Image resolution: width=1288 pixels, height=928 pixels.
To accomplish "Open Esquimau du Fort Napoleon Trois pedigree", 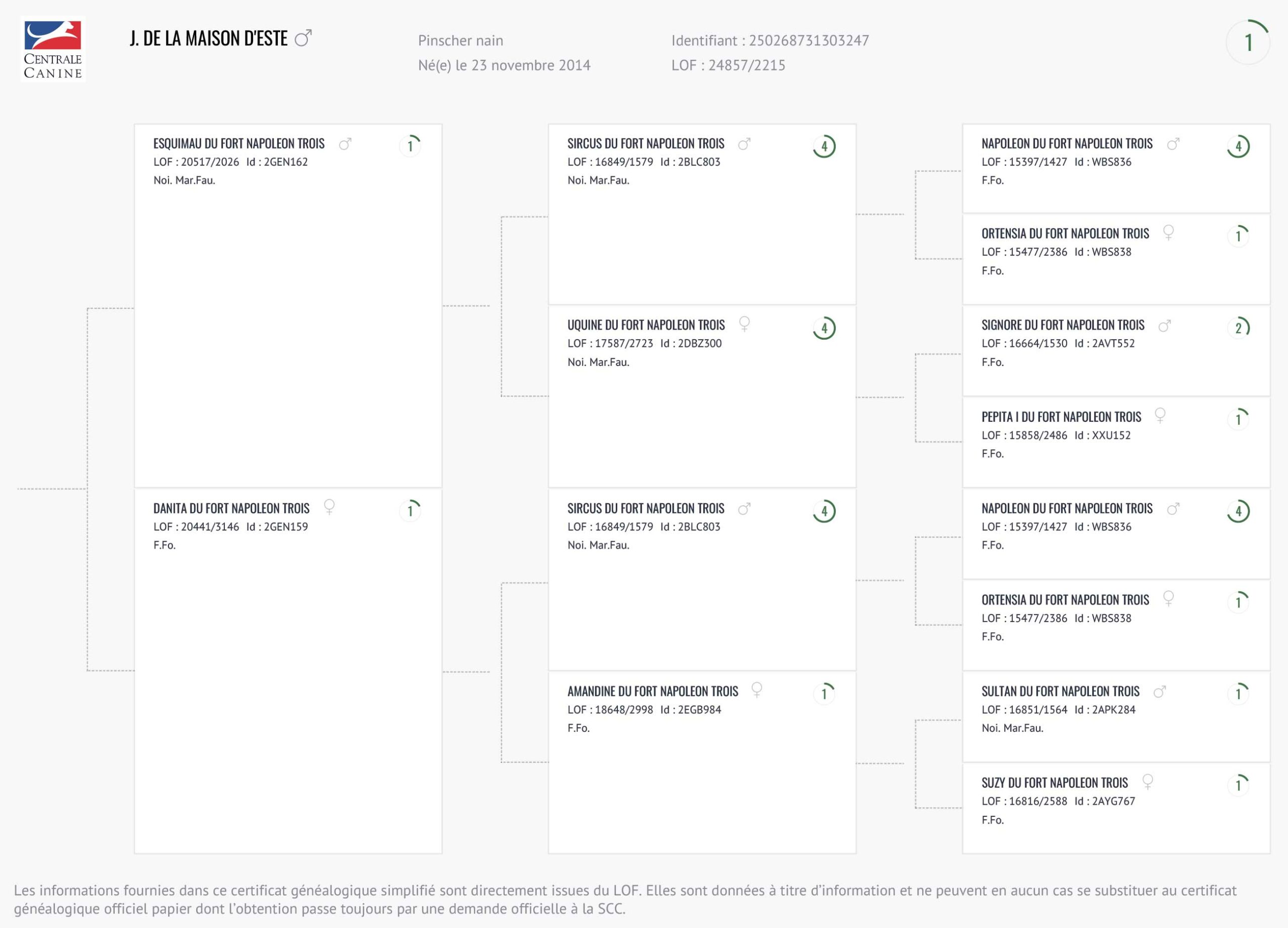I will 238,144.
